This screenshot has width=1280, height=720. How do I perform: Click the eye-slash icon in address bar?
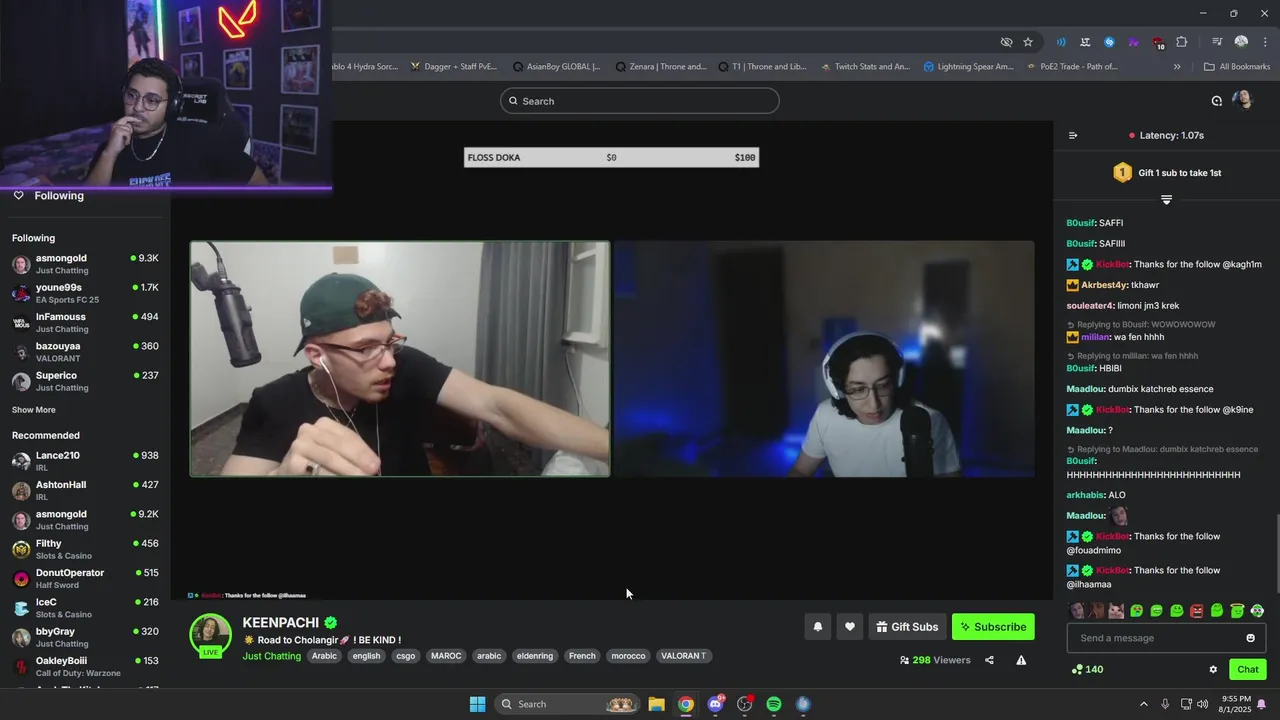pyautogui.click(x=1006, y=42)
